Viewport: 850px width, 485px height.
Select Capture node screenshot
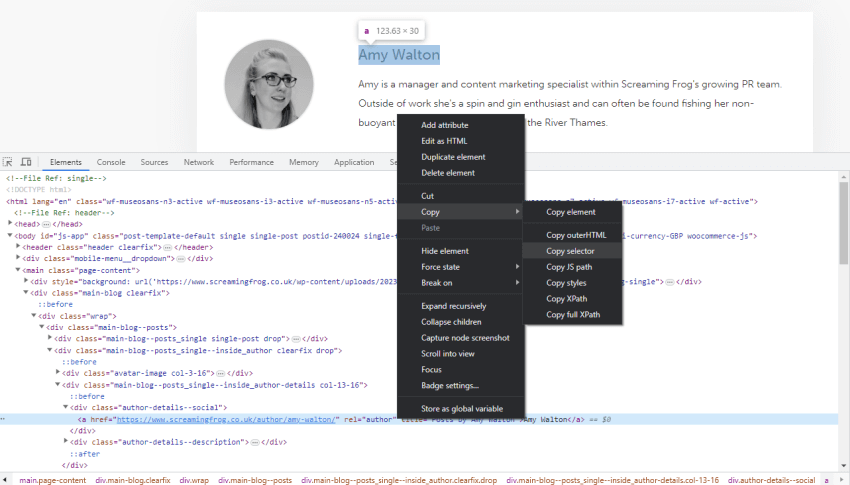click(461, 338)
